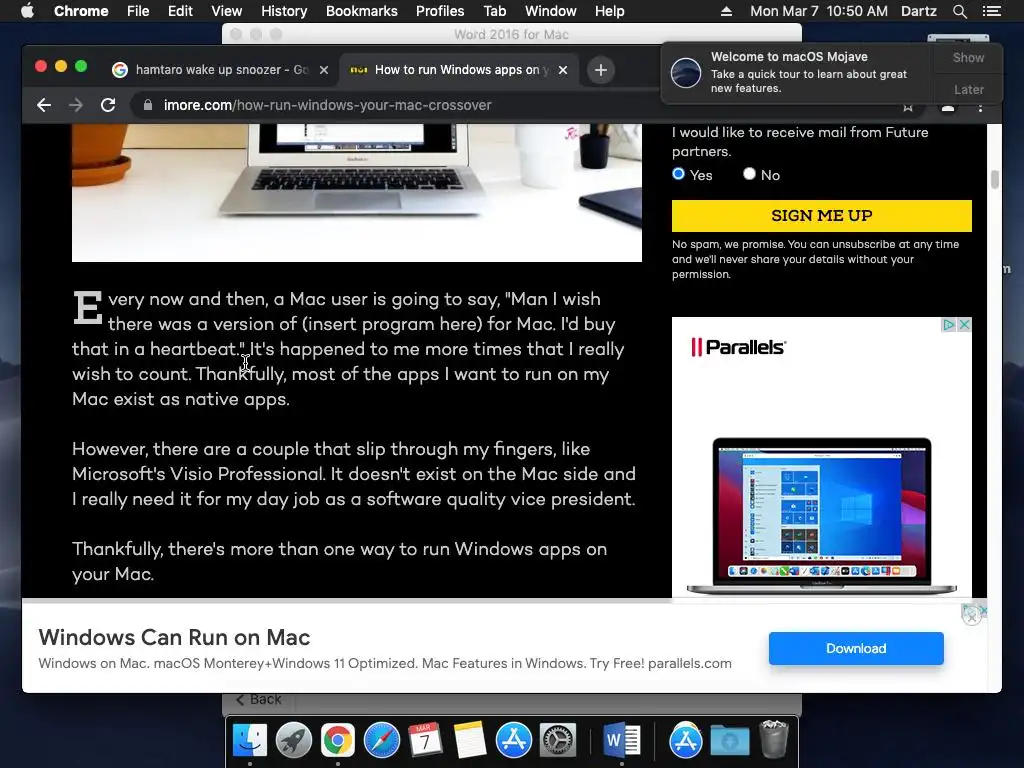
Task: Click the MacBook article hero image
Action: coord(357,193)
